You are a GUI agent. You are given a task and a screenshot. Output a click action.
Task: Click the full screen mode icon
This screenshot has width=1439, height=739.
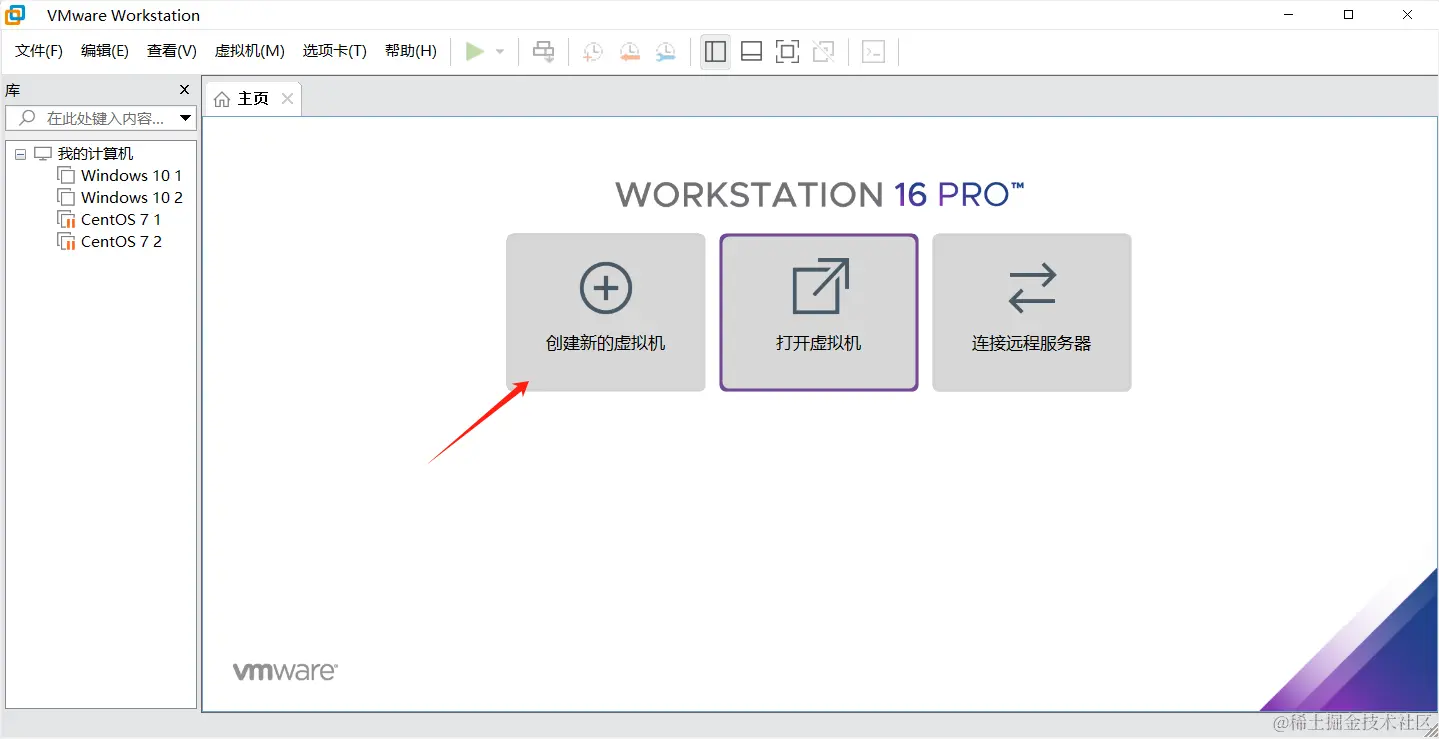click(x=788, y=52)
